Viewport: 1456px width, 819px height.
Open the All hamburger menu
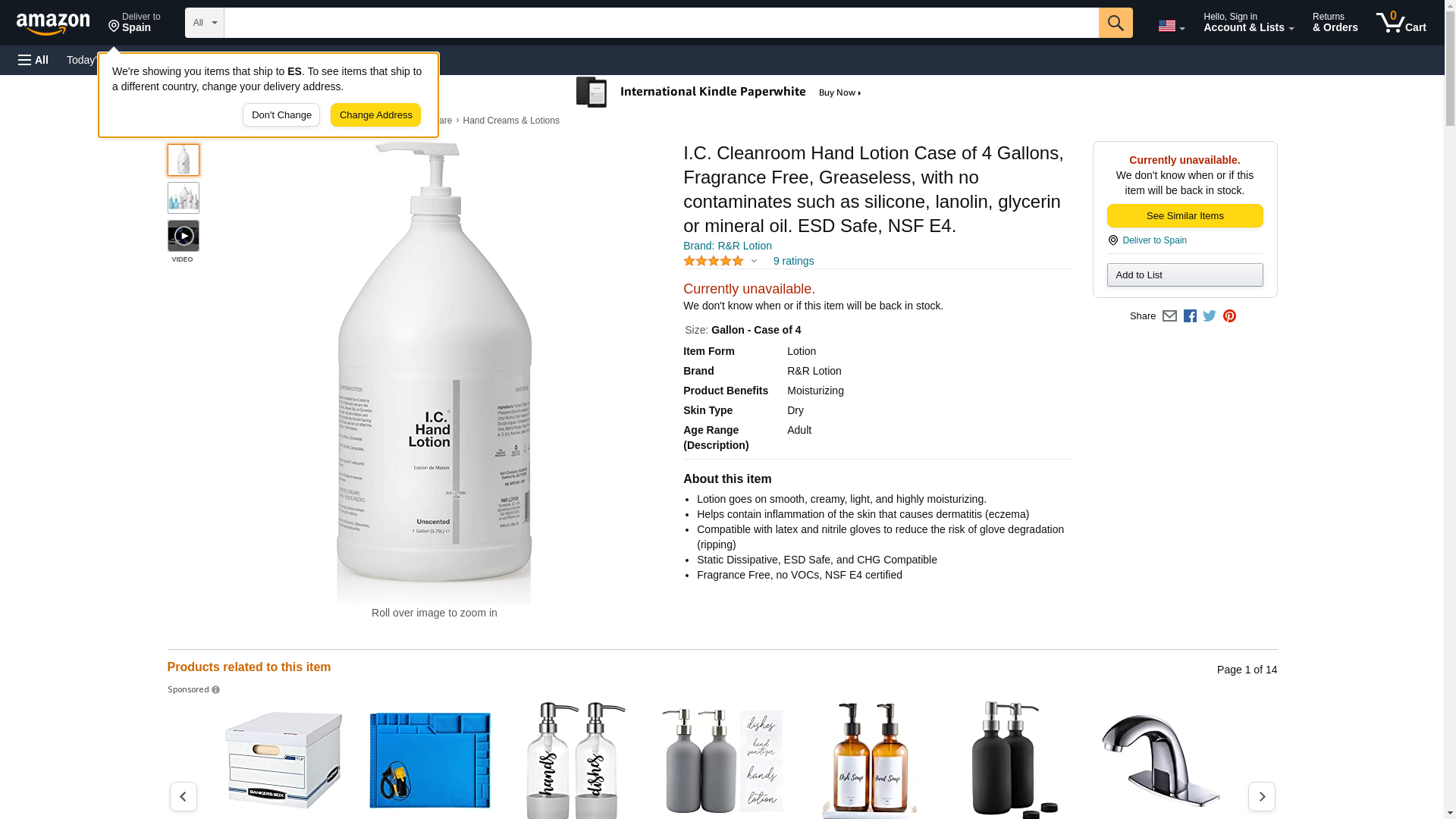click(x=33, y=60)
